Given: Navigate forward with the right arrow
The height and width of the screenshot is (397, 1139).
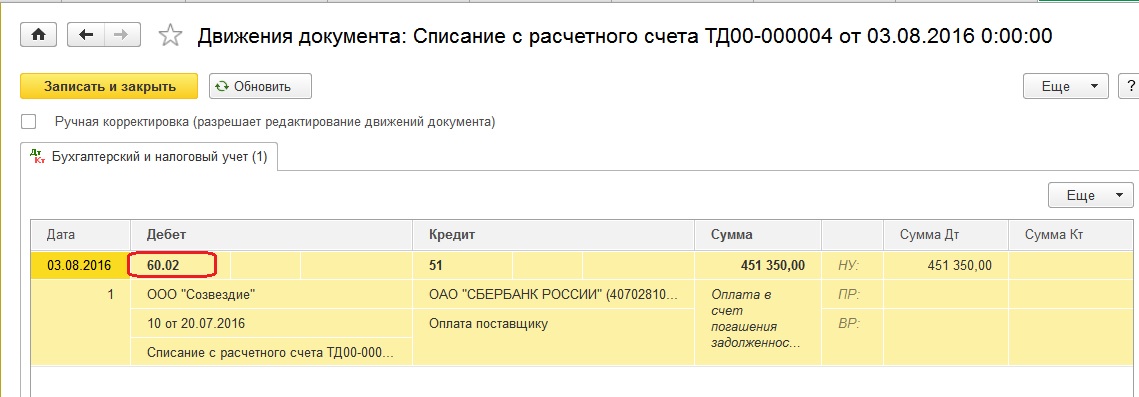Looking at the screenshot, I should pyautogui.click(x=122, y=35).
